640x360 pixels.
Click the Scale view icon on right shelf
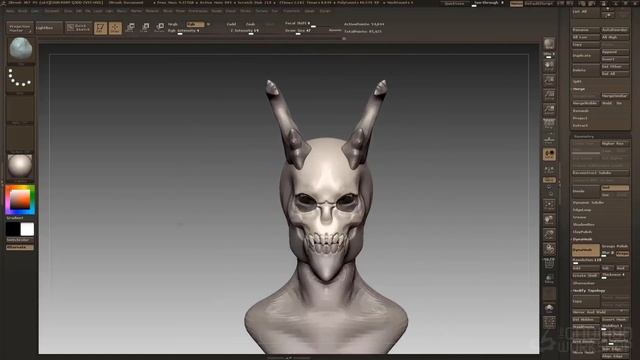(x=549, y=234)
